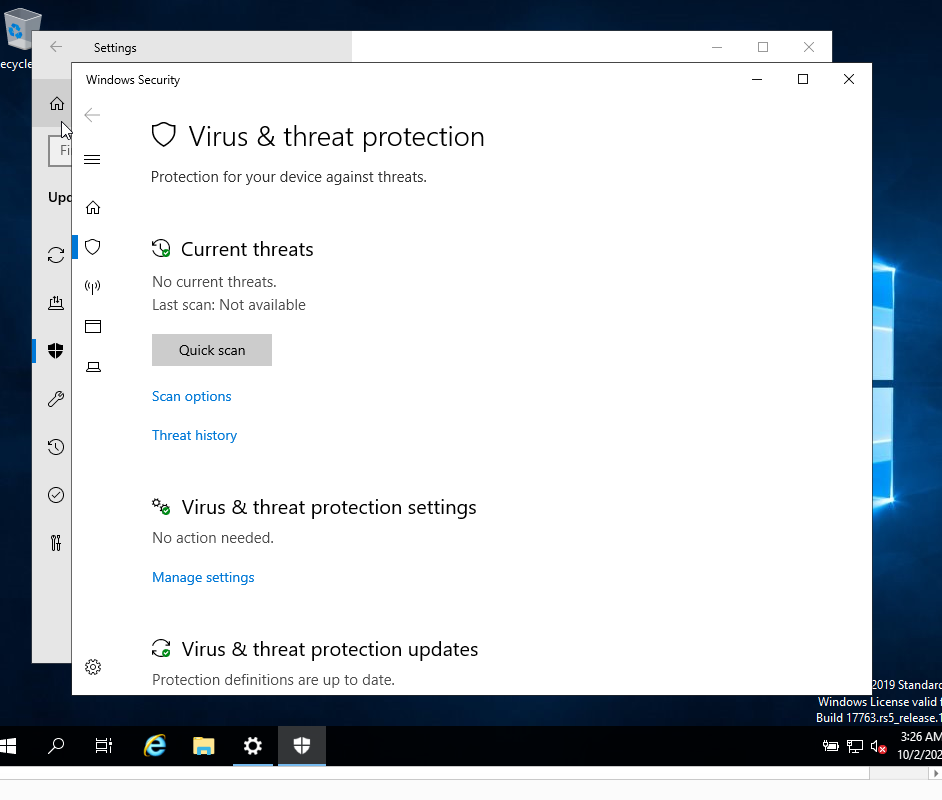
Task: Click the 'Current threats' heading
Action: point(247,249)
